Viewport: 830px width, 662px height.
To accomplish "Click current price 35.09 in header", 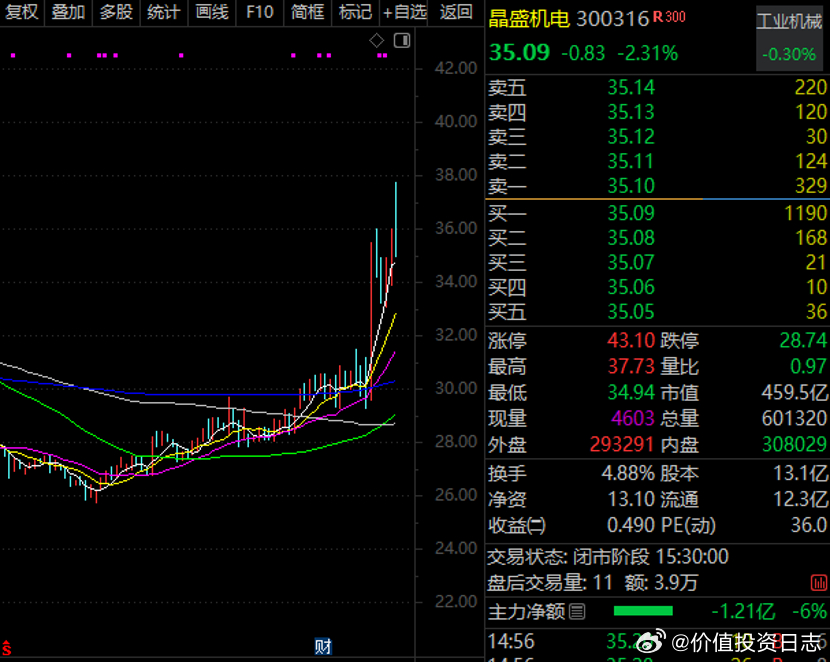I will tap(519, 52).
